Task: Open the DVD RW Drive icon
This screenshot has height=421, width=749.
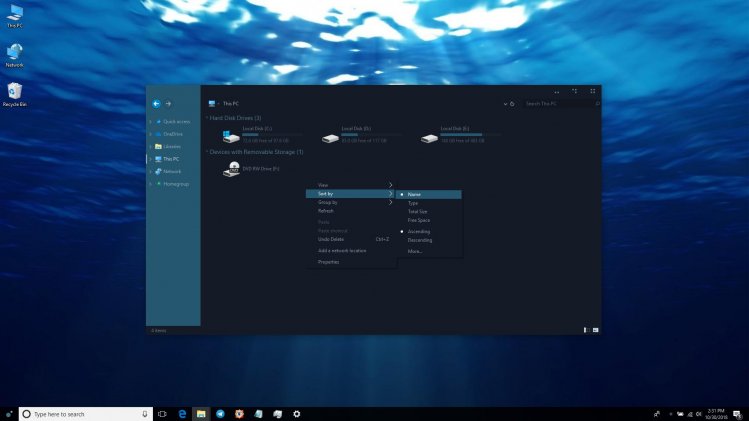Action: [x=233, y=170]
